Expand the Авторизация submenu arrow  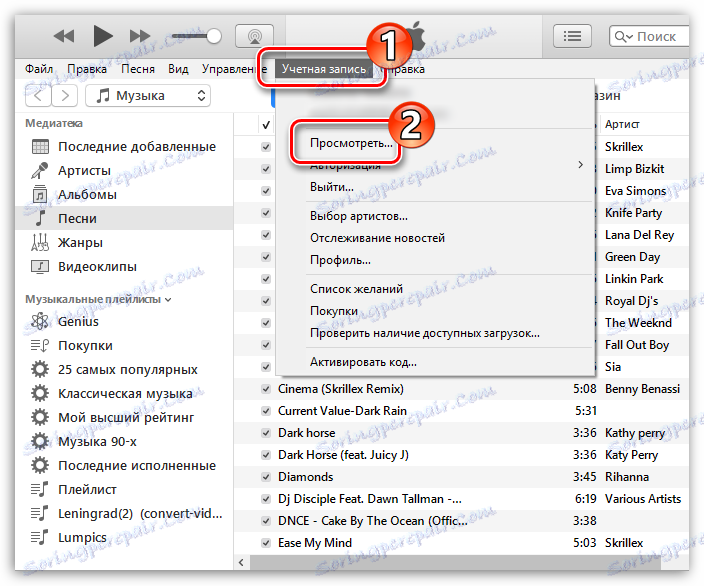tap(581, 165)
